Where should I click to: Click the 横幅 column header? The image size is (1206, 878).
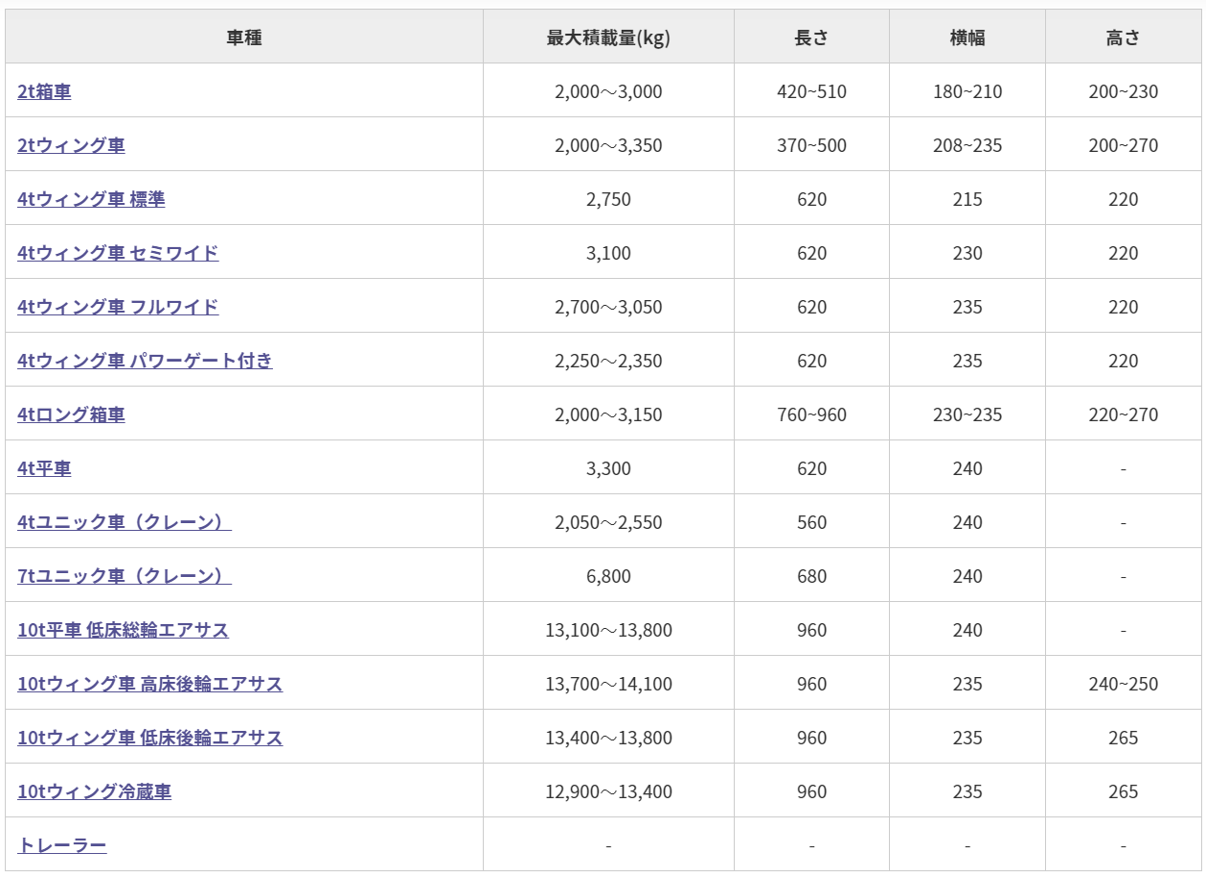click(967, 37)
